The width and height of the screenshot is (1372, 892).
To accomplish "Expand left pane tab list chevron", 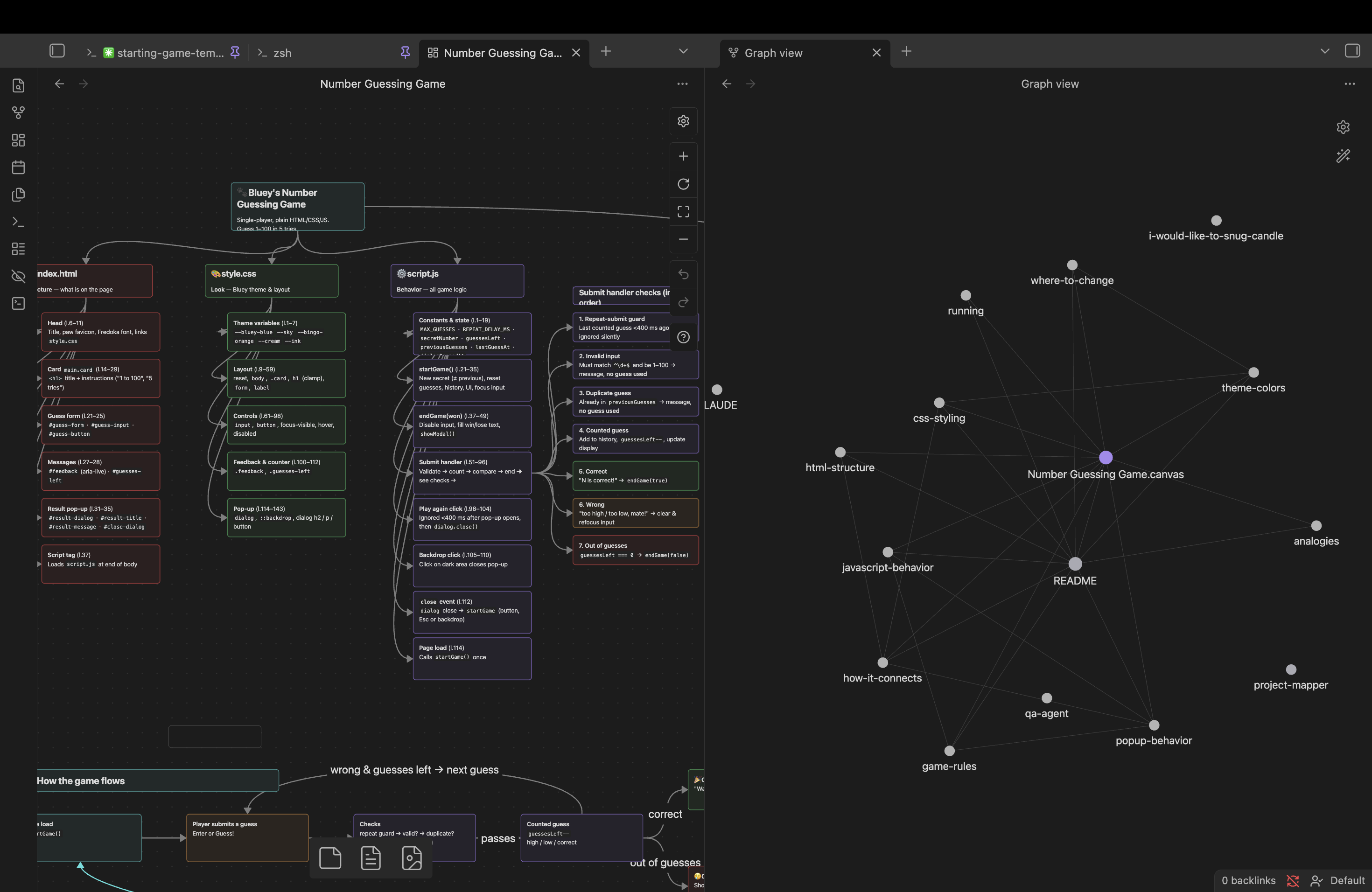I will (x=683, y=51).
